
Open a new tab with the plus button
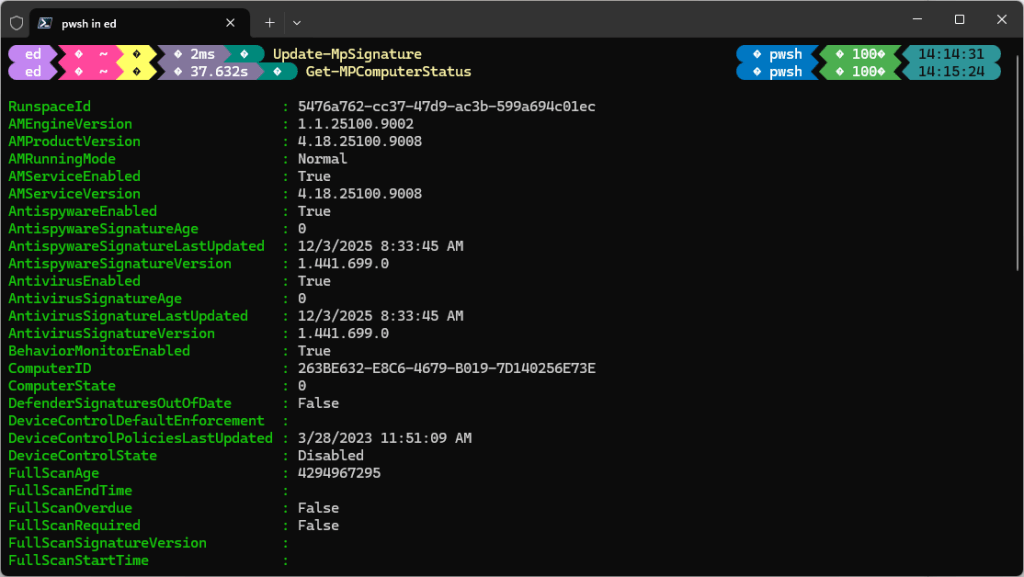click(x=268, y=22)
